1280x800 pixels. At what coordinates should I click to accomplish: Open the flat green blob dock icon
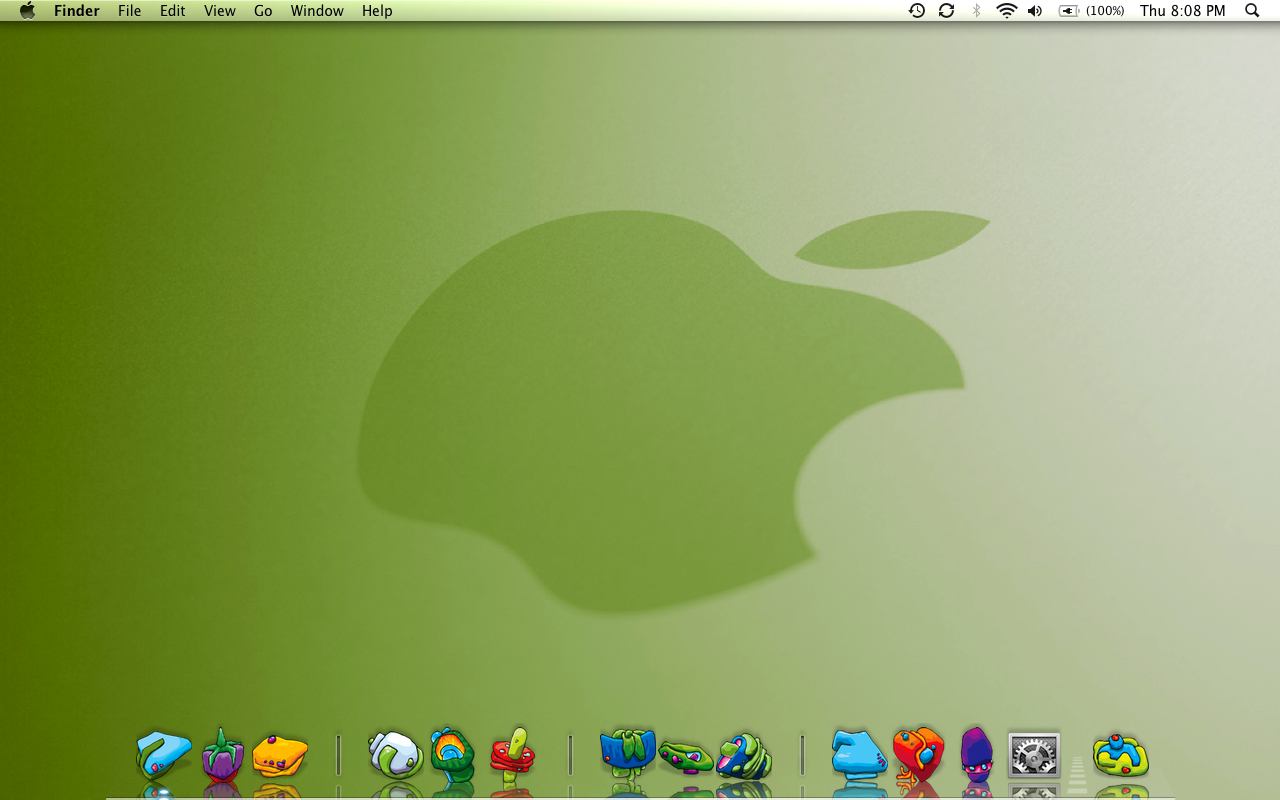686,757
